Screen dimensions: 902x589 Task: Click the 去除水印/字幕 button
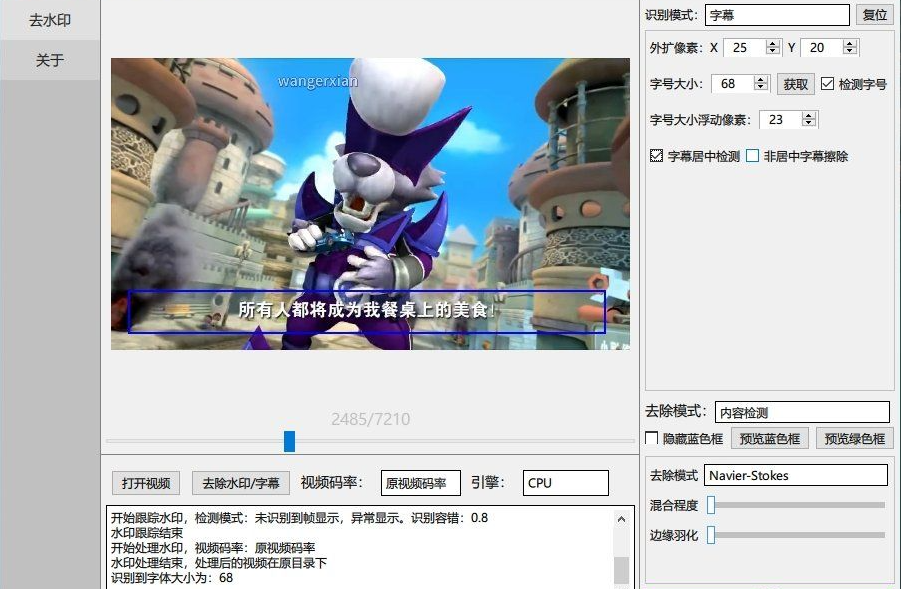tap(240, 483)
